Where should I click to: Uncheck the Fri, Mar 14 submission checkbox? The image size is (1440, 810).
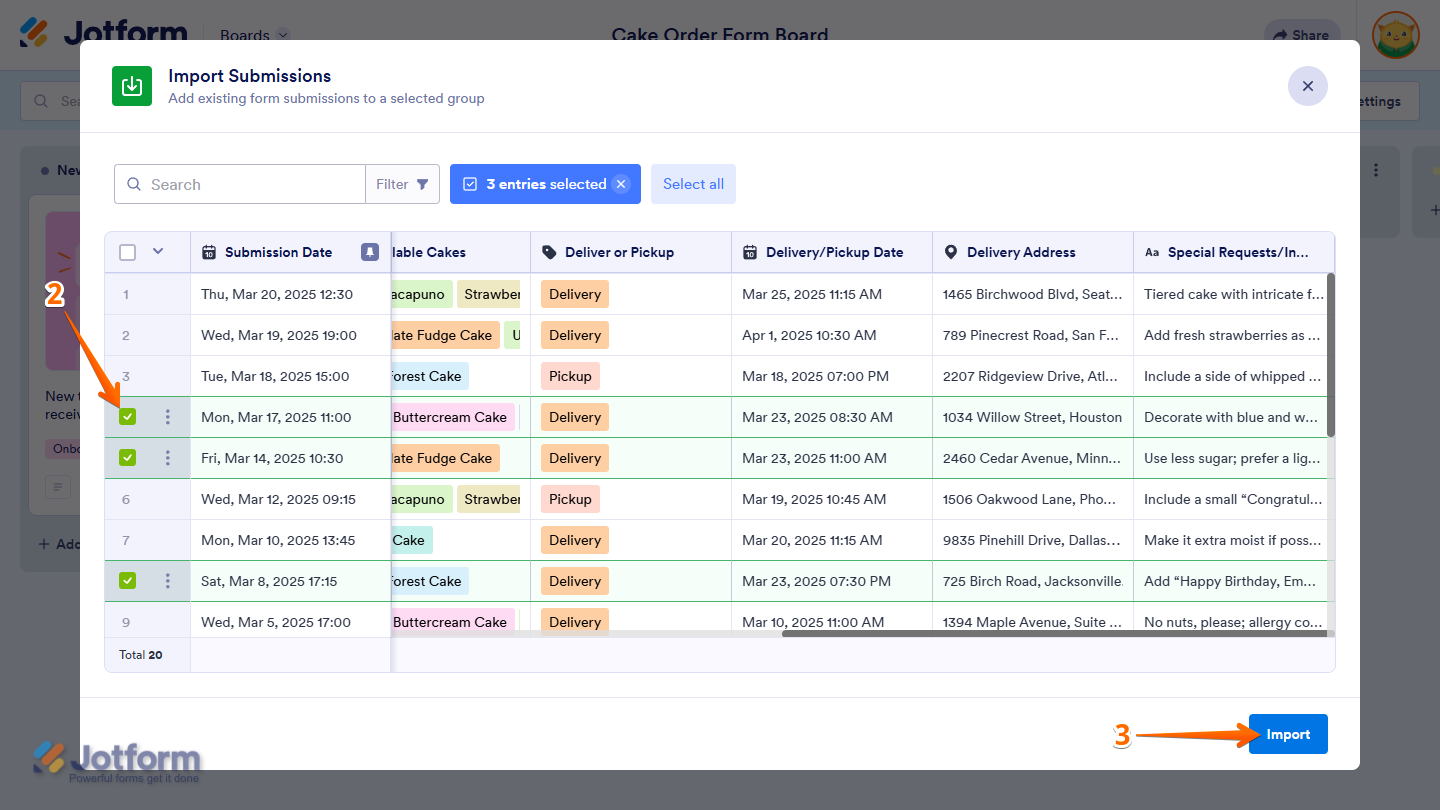coord(127,458)
